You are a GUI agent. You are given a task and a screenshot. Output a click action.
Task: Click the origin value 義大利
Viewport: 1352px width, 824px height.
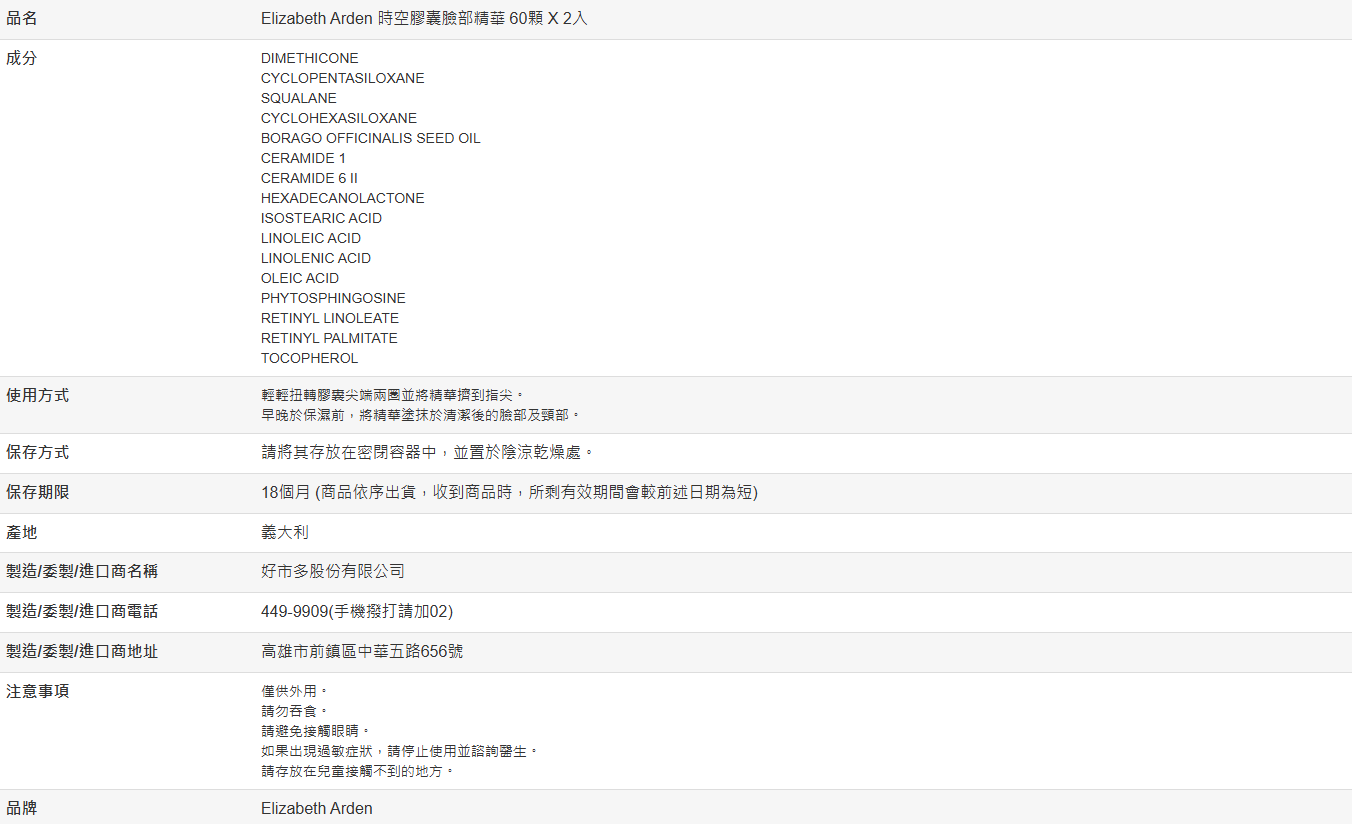pyautogui.click(x=285, y=533)
